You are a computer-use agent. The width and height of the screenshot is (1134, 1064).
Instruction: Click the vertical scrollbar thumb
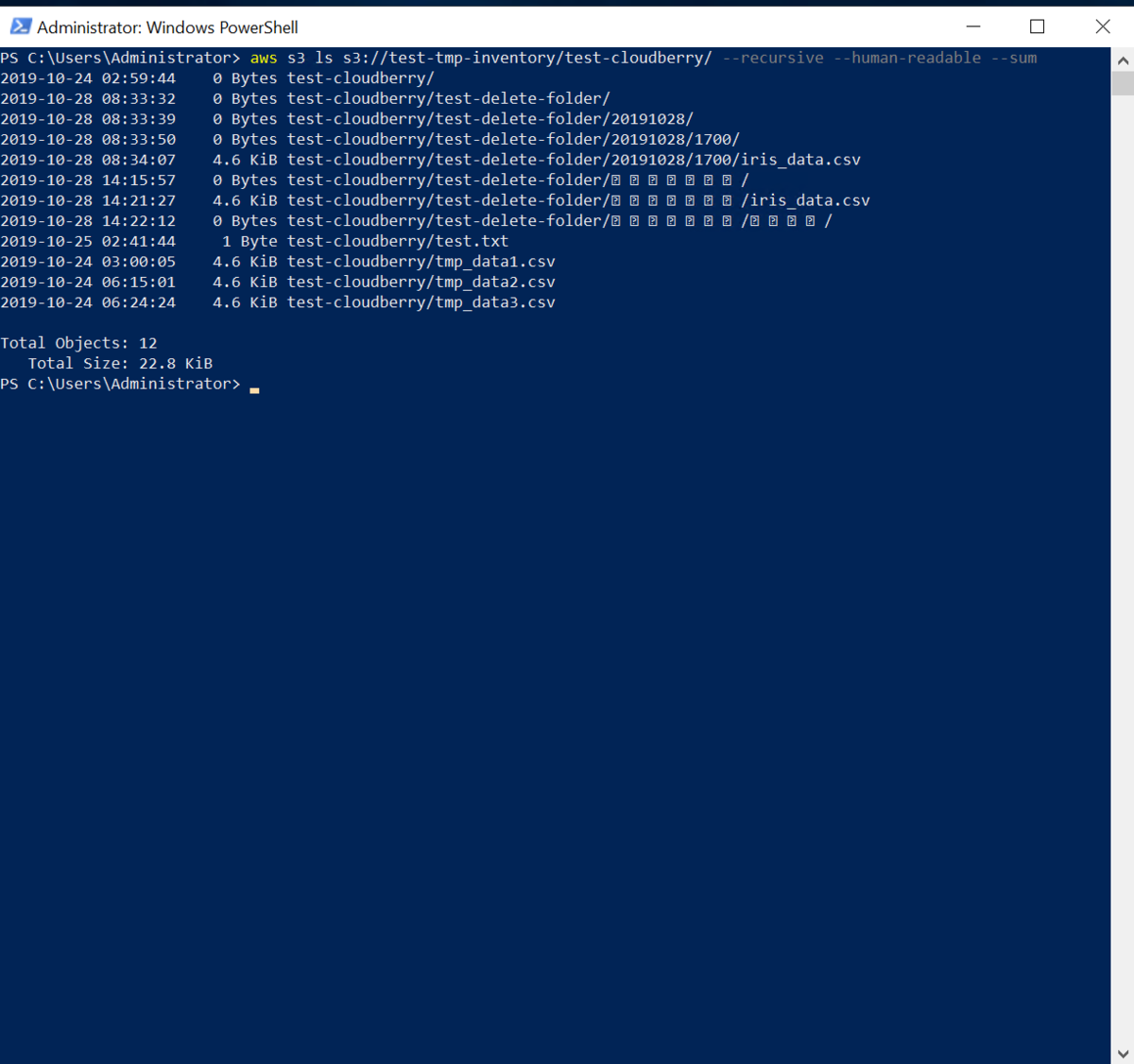1123,83
